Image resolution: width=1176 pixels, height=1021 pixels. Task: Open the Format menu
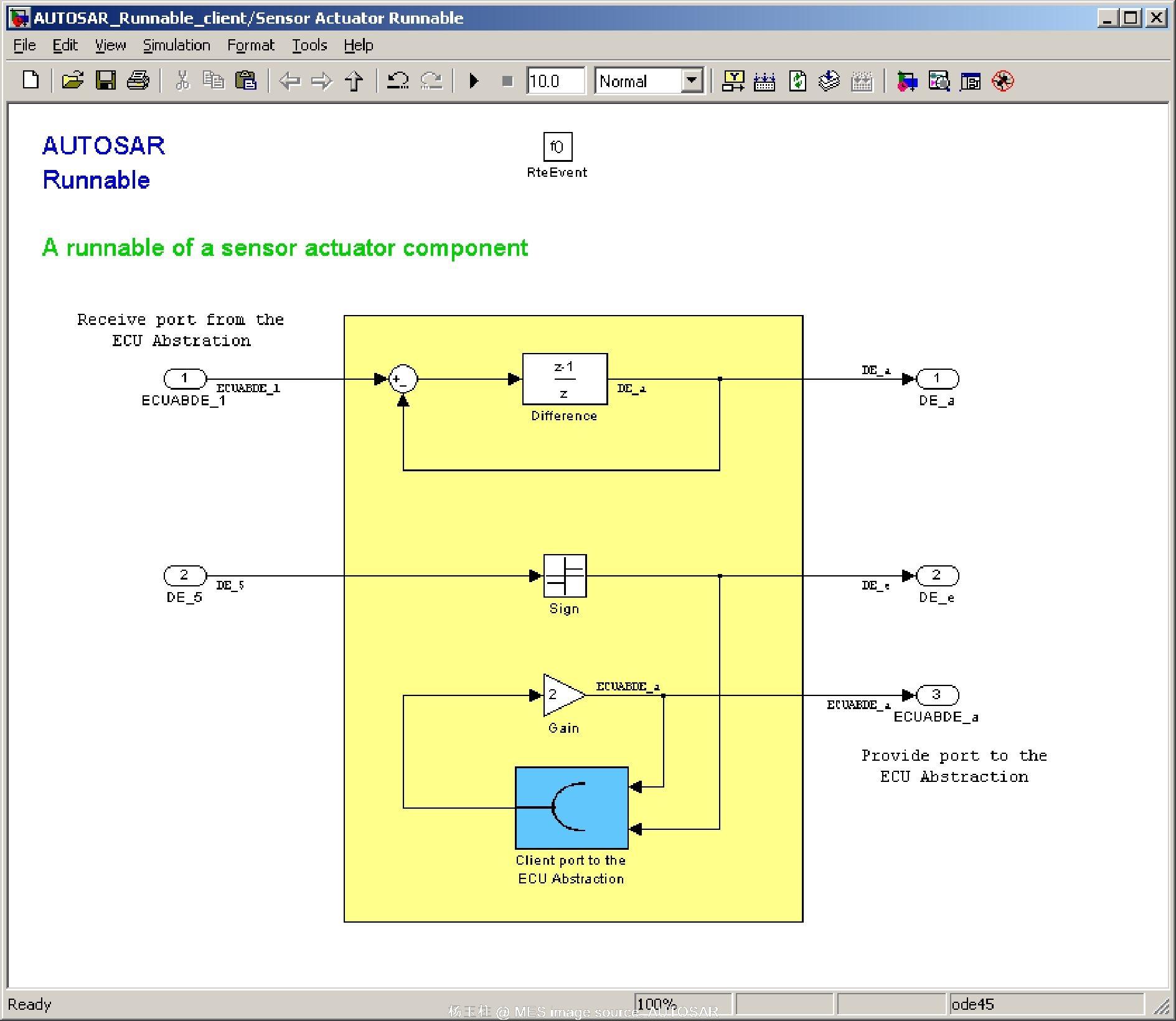[x=251, y=45]
